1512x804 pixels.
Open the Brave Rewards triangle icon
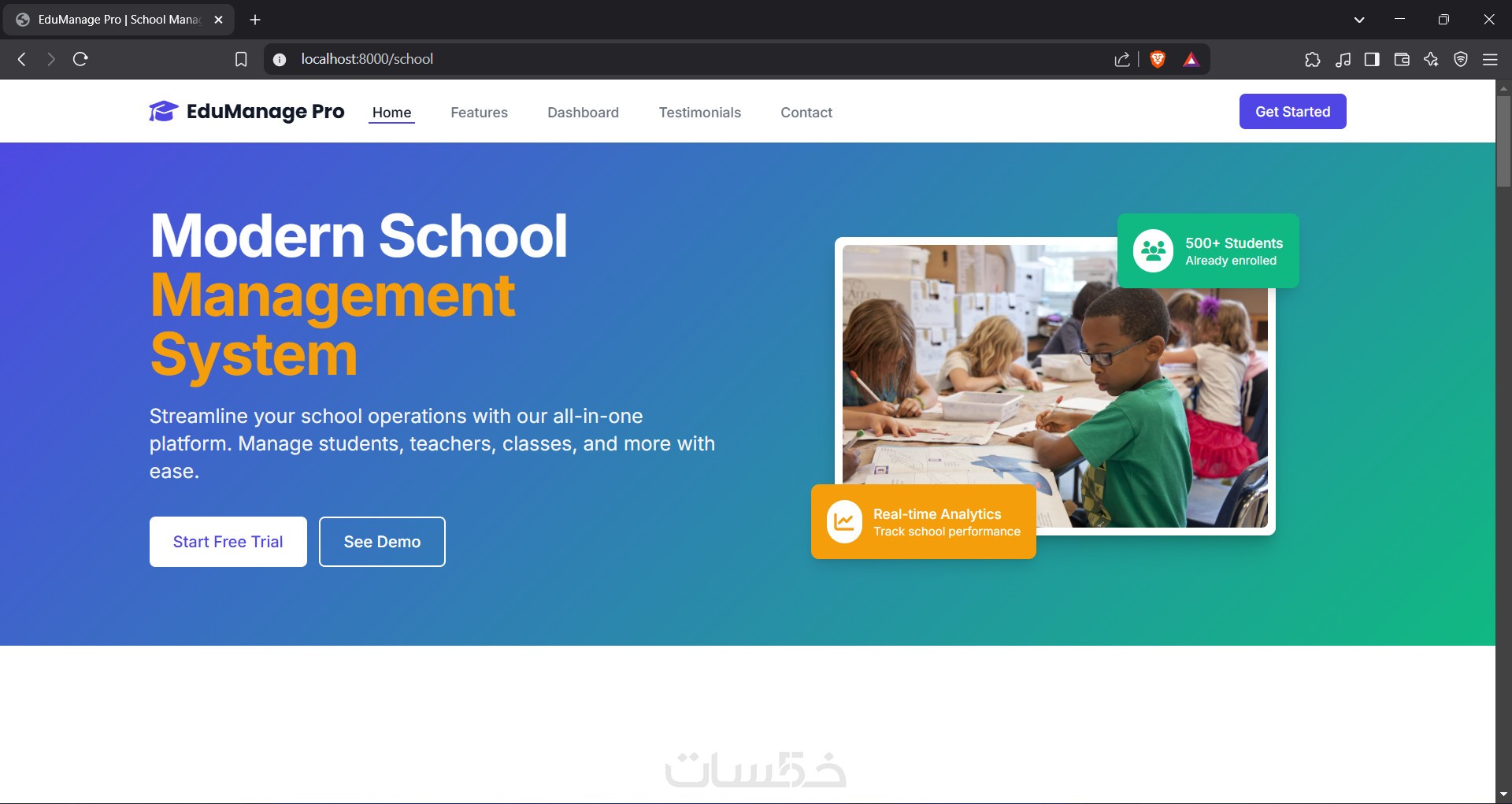tap(1191, 59)
